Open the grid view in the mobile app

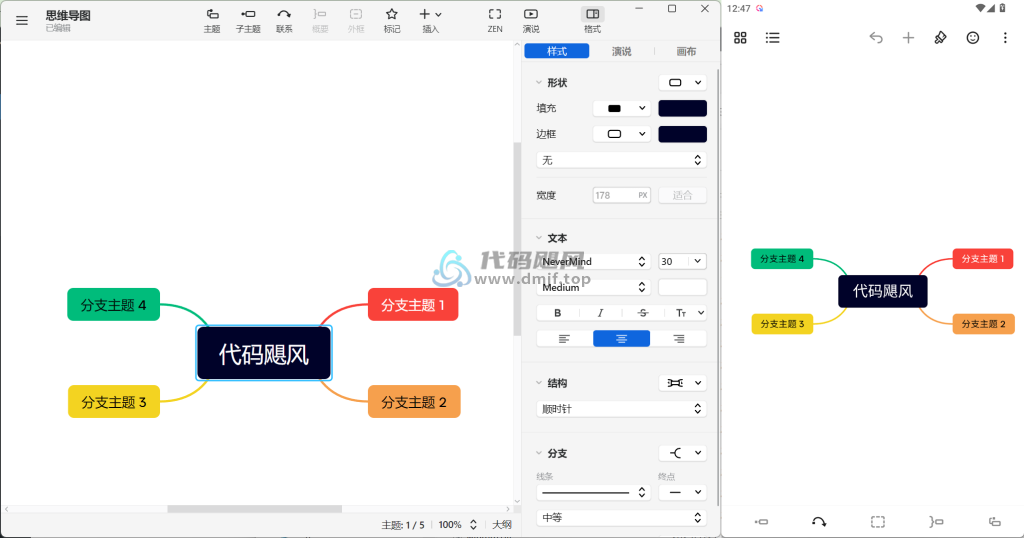[x=740, y=38]
